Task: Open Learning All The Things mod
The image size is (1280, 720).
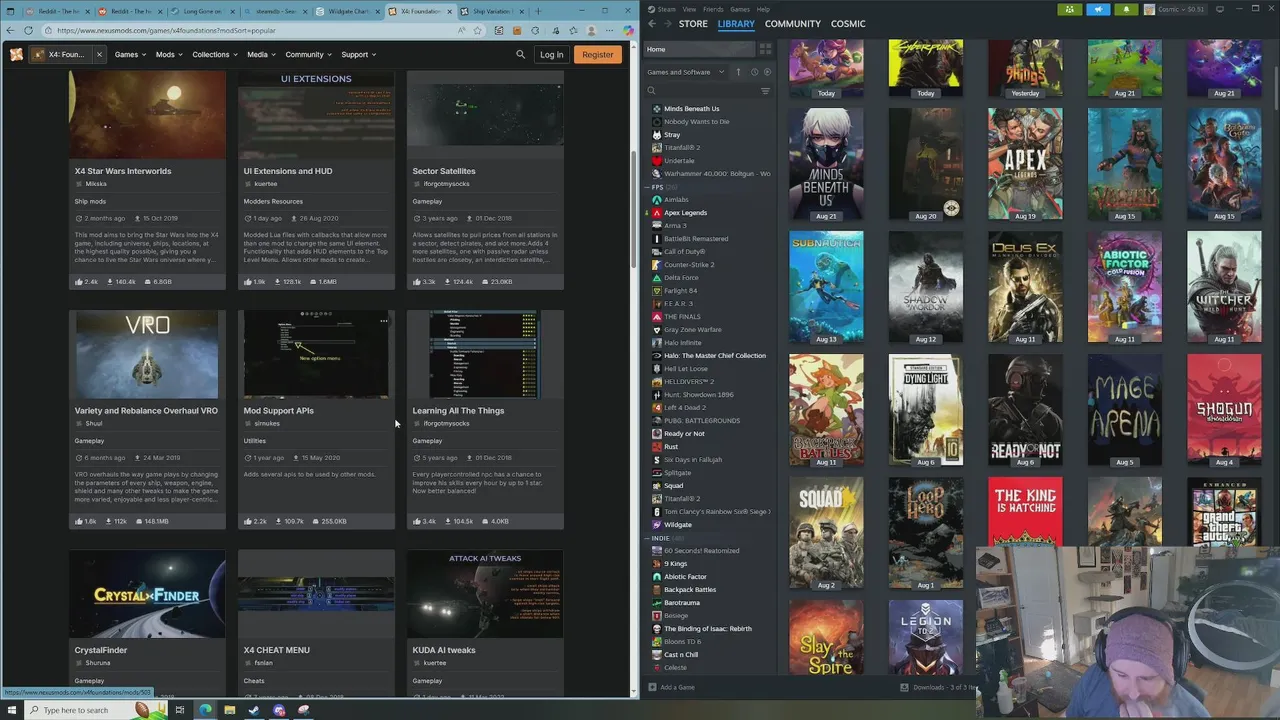Action: (x=458, y=410)
